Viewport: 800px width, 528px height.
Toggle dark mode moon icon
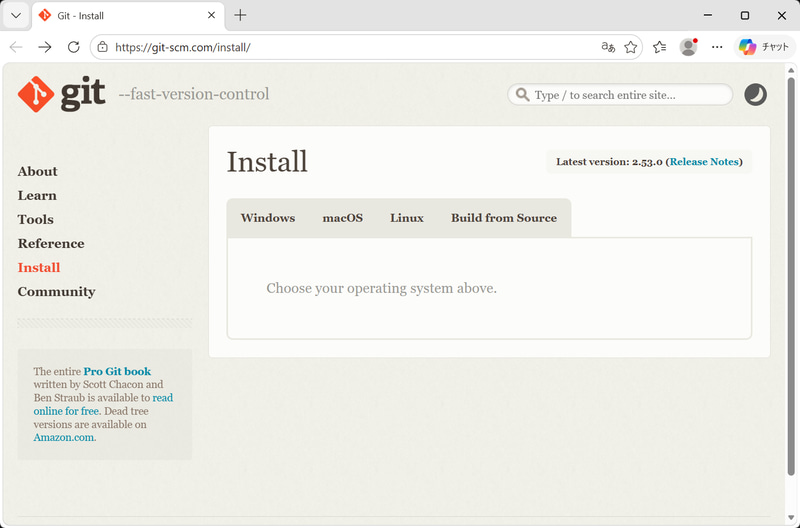[x=755, y=95]
